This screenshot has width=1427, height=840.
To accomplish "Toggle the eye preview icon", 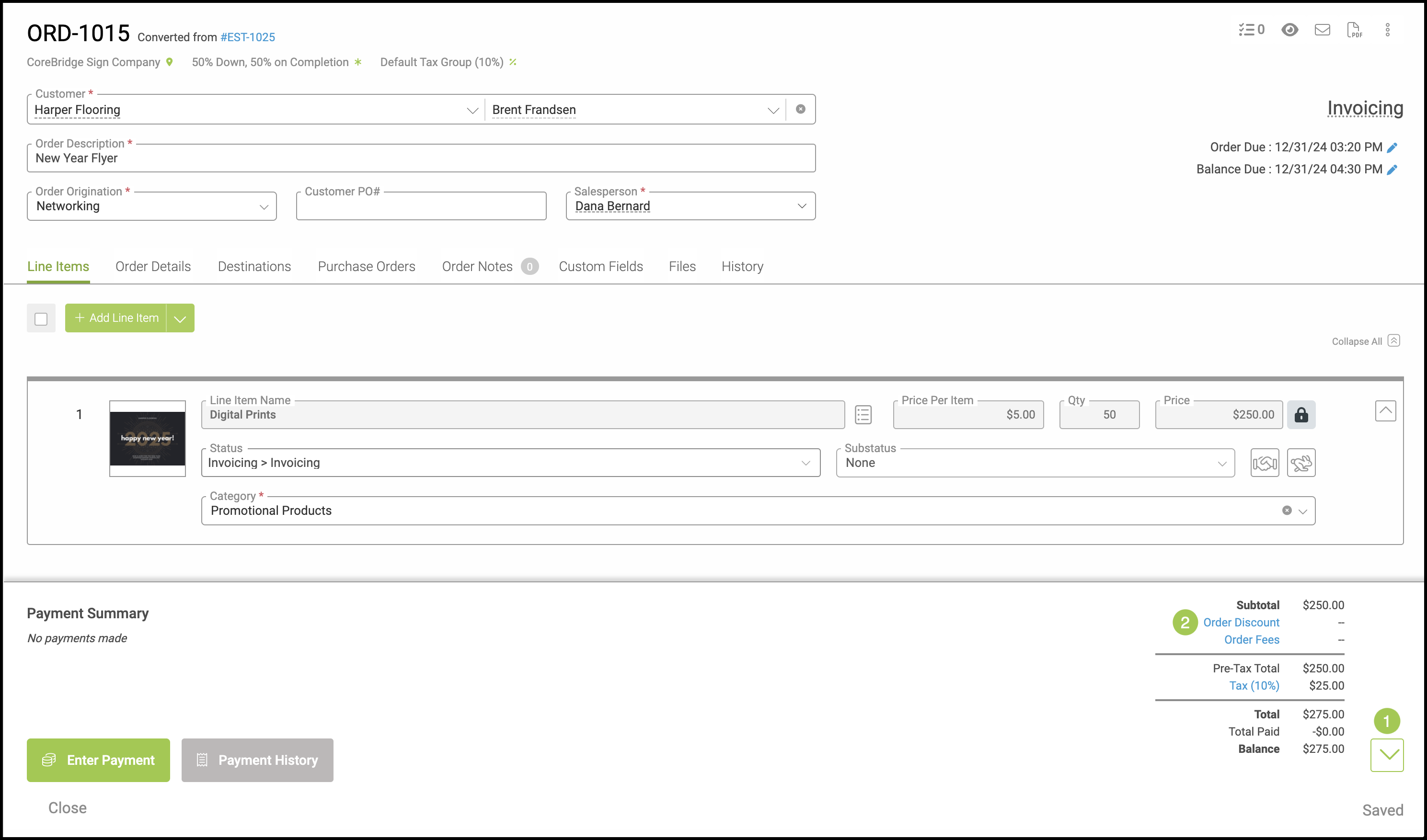I will 1289,29.
